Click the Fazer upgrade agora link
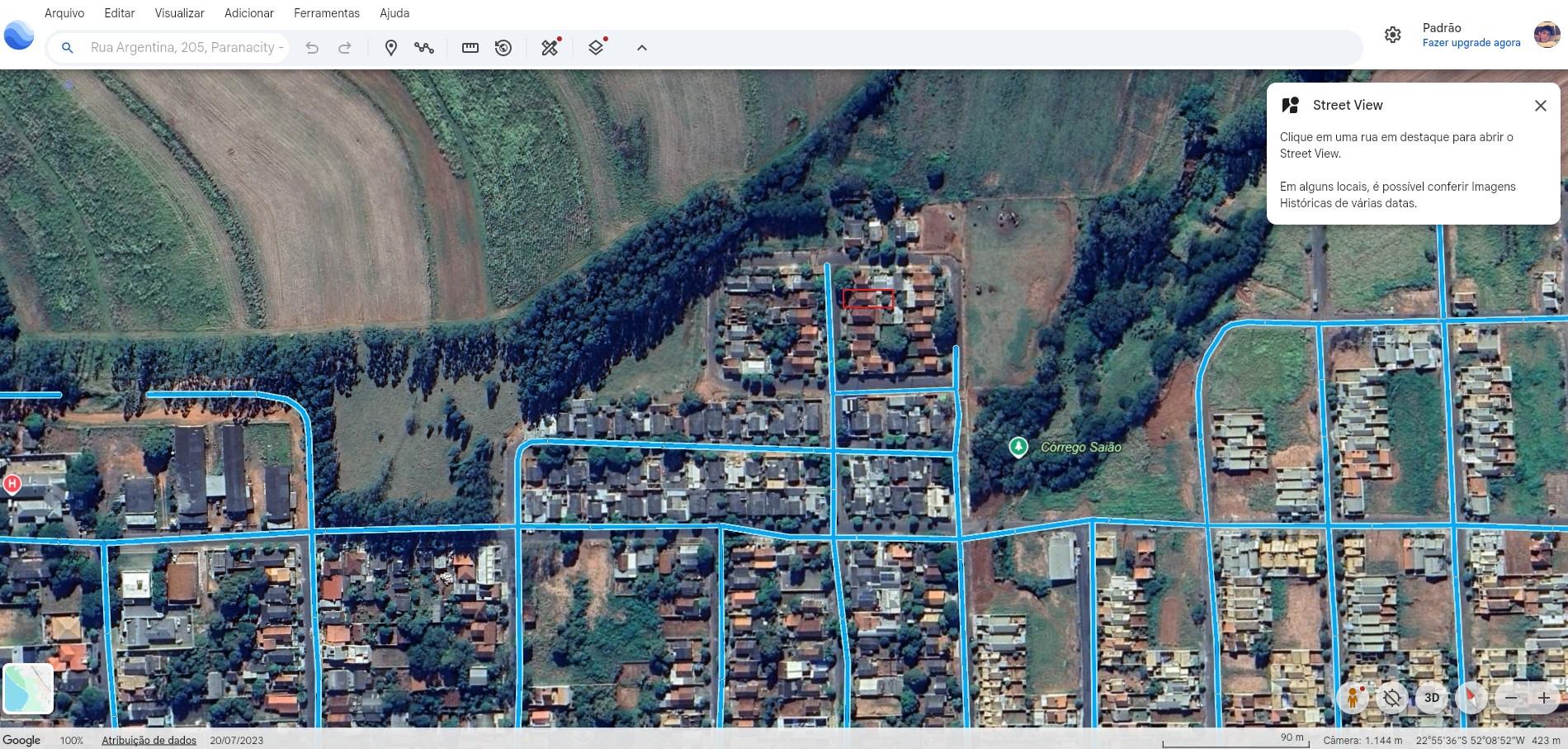Image resolution: width=1568 pixels, height=749 pixels. pyautogui.click(x=1471, y=43)
